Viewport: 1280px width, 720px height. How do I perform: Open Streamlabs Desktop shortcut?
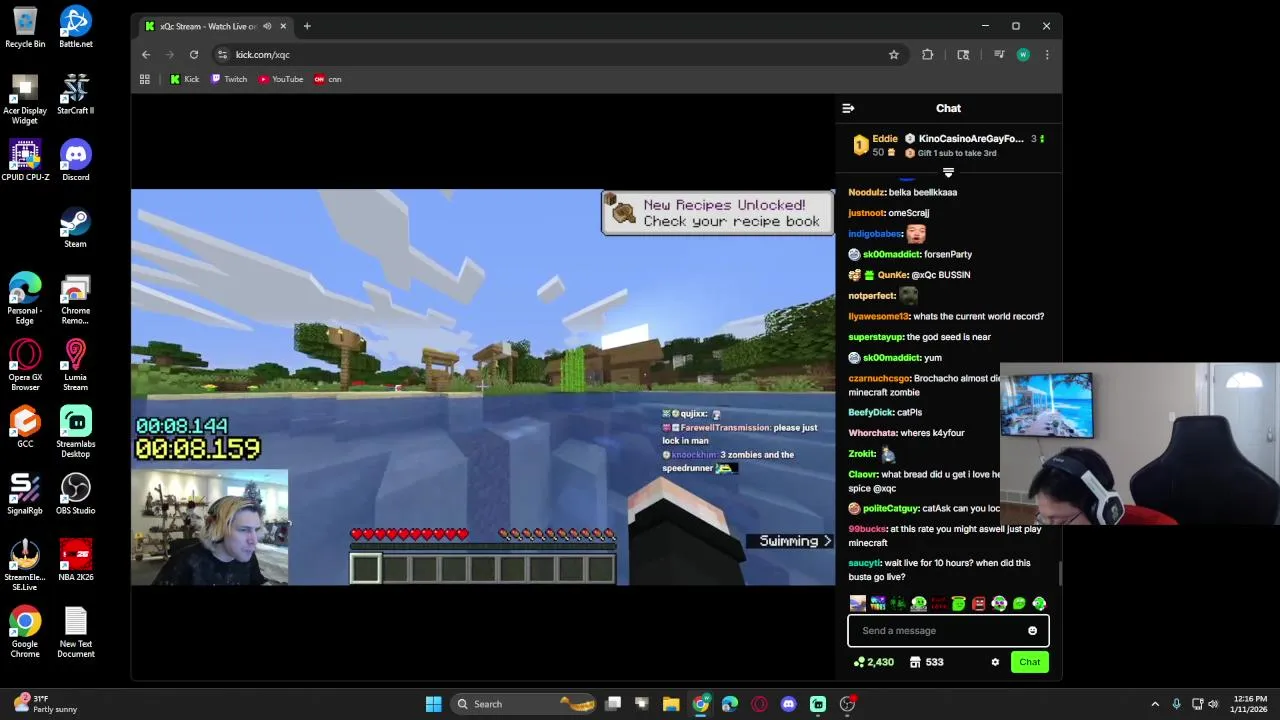[x=75, y=432]
